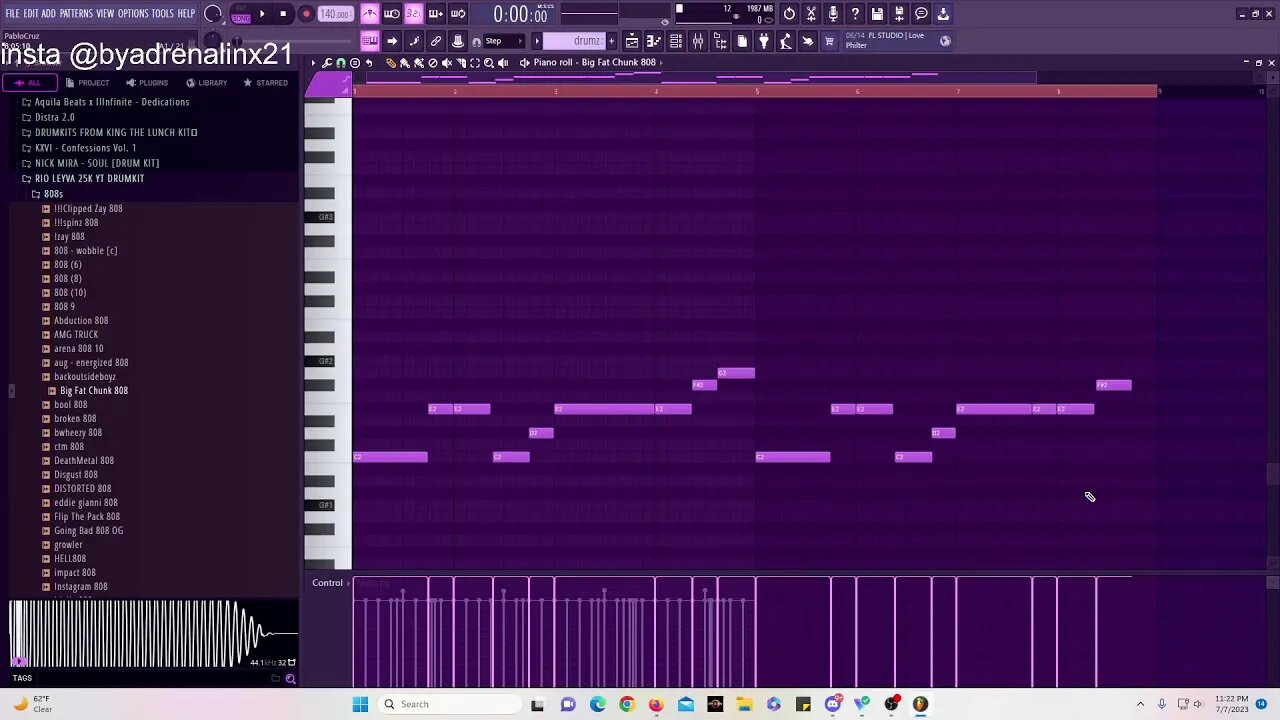Open the piano roll menu arrow
The height and width of the screenshot is (720, 1280).
(x=313, y=63)
